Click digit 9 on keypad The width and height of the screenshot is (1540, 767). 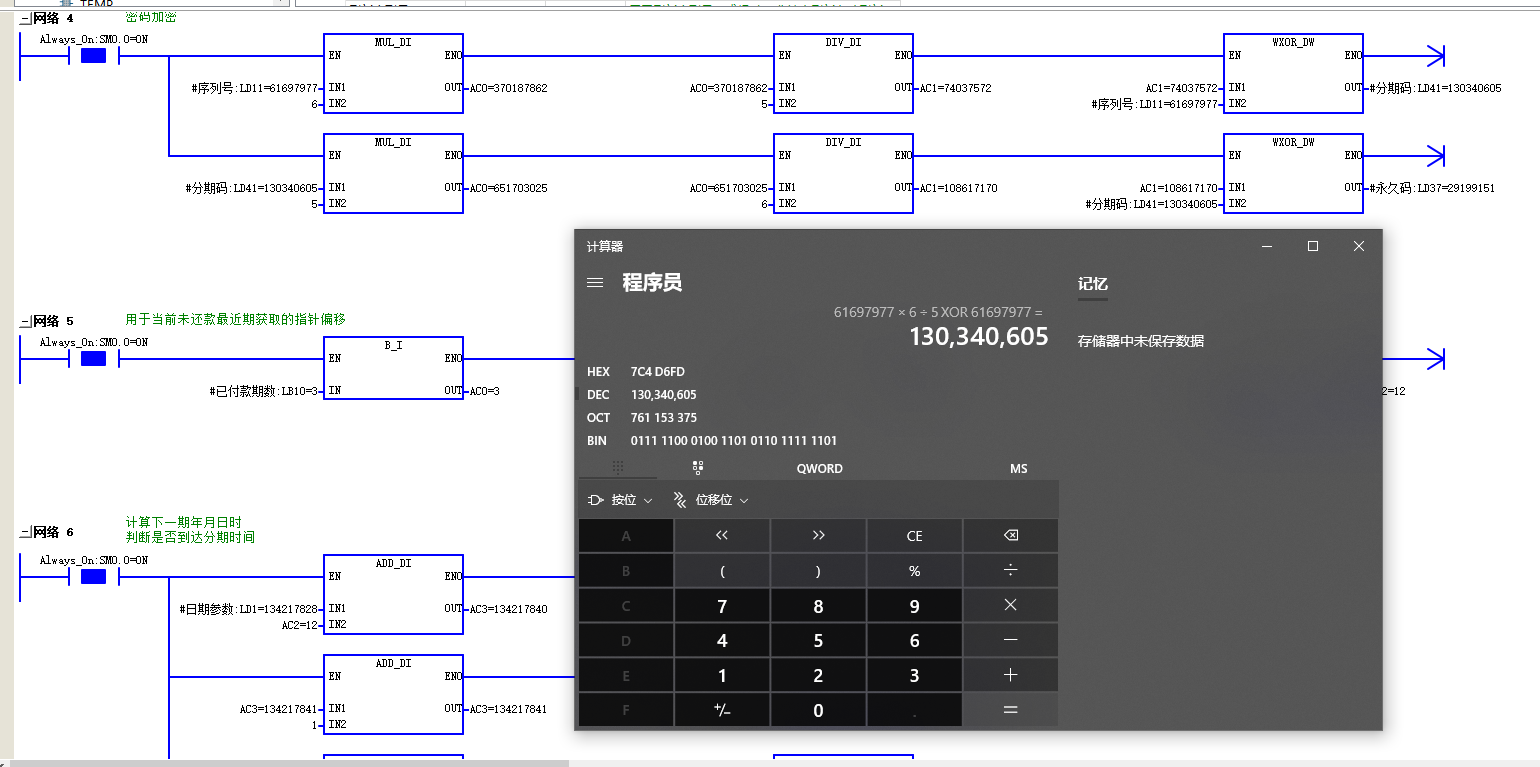coord(914,606)
